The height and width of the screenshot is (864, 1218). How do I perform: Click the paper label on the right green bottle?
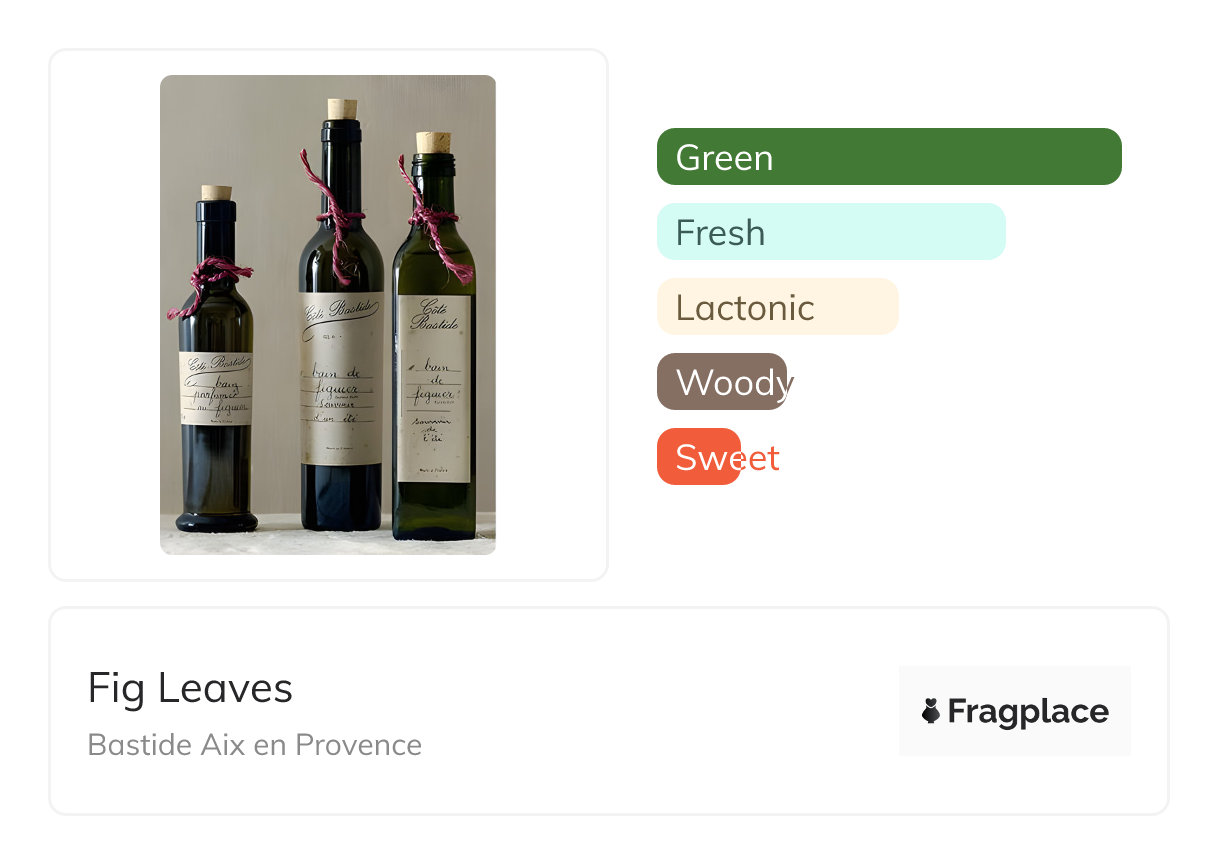coord(434,388)
